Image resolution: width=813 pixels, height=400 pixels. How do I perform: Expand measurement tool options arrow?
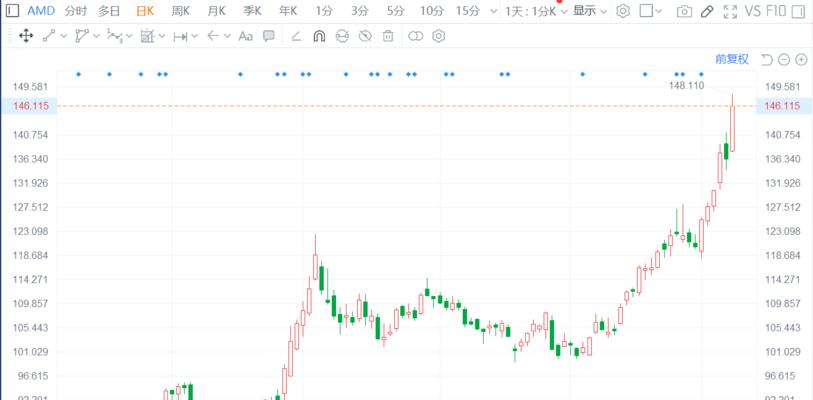pyautogui.click(x=162, y=36)
